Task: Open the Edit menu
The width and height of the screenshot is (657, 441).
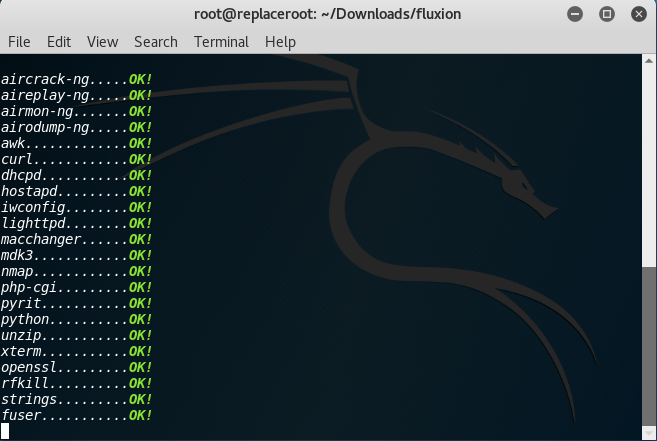Action: pos(59,42)
